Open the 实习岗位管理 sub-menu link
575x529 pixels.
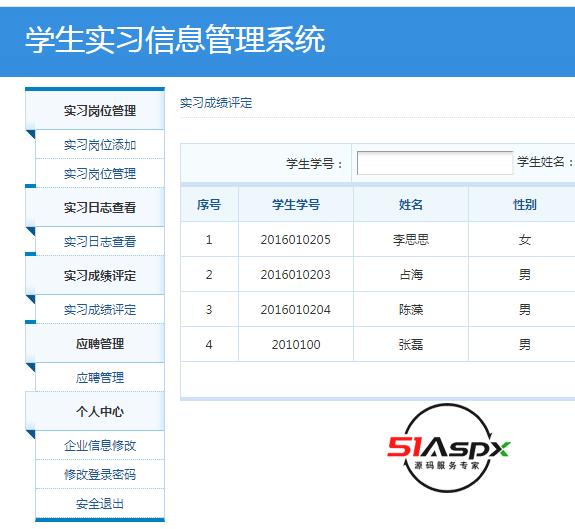[x=100, y=173]
